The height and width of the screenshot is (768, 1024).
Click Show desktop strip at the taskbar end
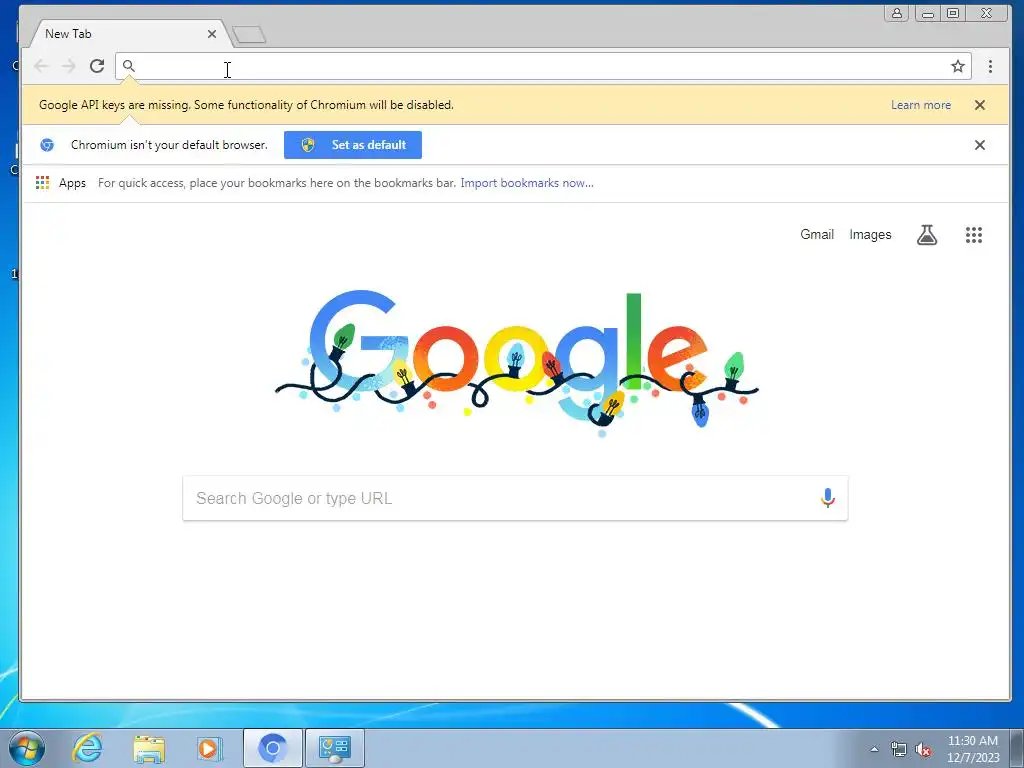coord(1017,748)
